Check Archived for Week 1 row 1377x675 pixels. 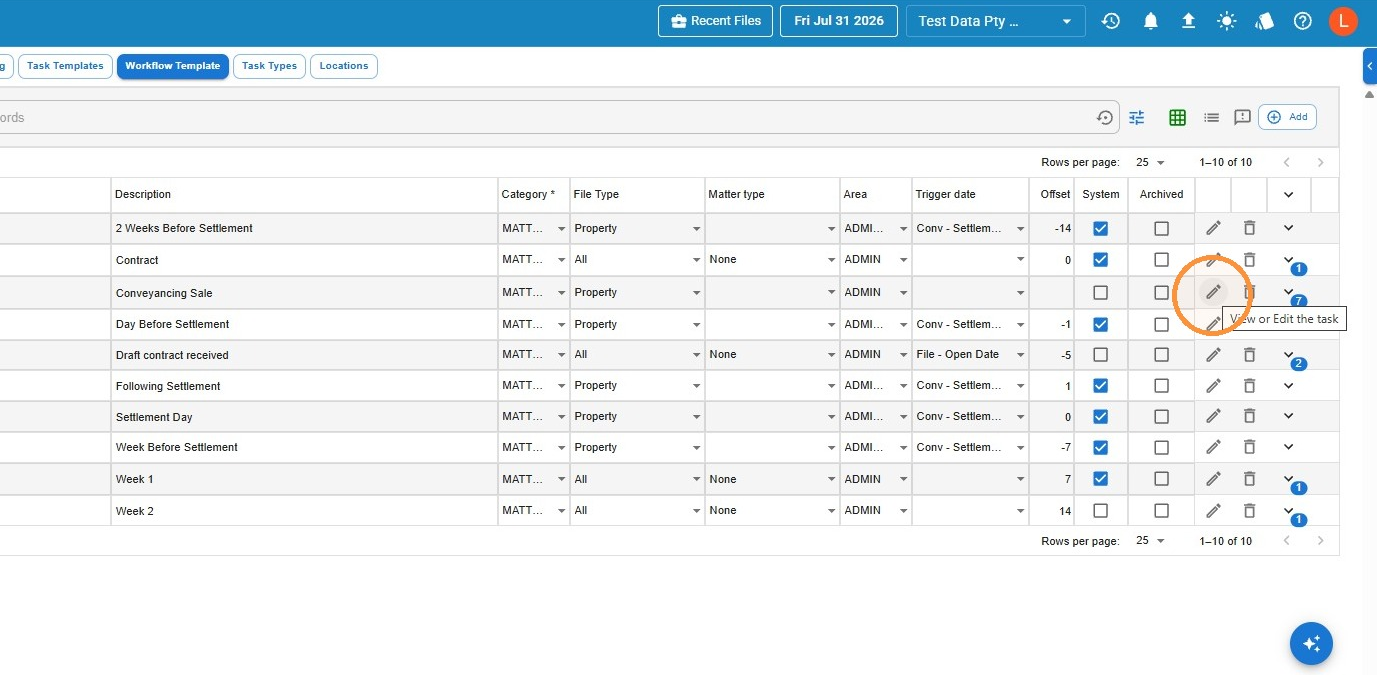[1161, 479]
